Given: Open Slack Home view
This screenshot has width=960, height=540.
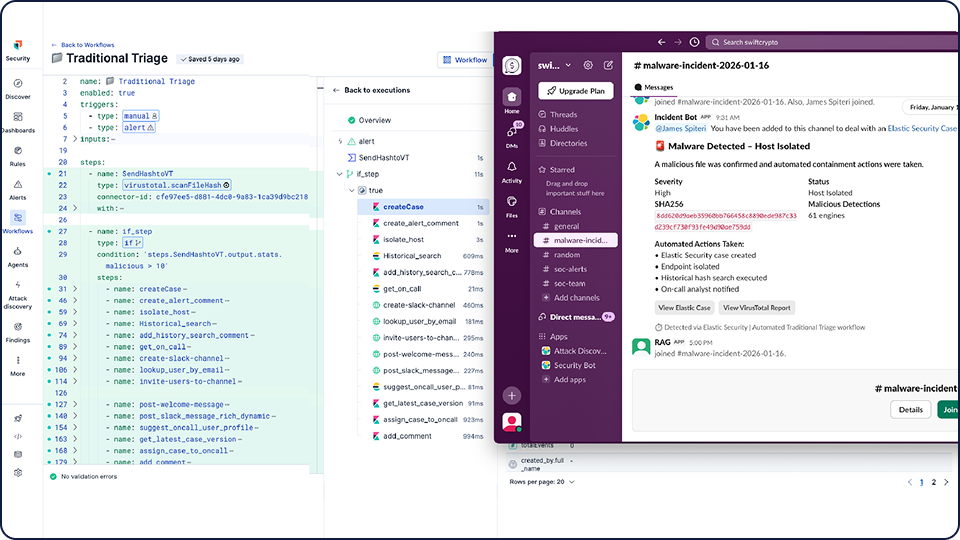Looking at the screenshot, I should (512, 102).
